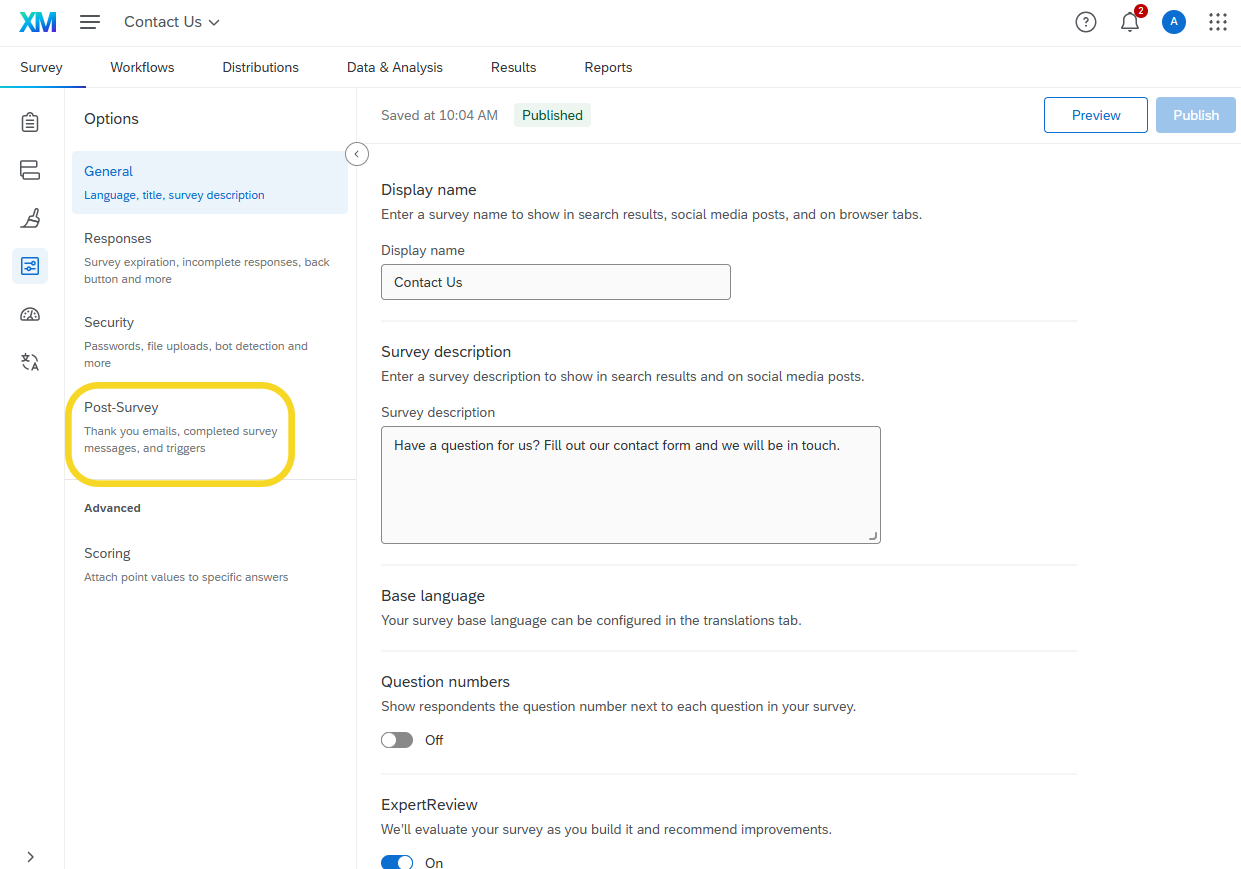Open the Translations icon
The image size is (1241, 869).
[30, 362]
